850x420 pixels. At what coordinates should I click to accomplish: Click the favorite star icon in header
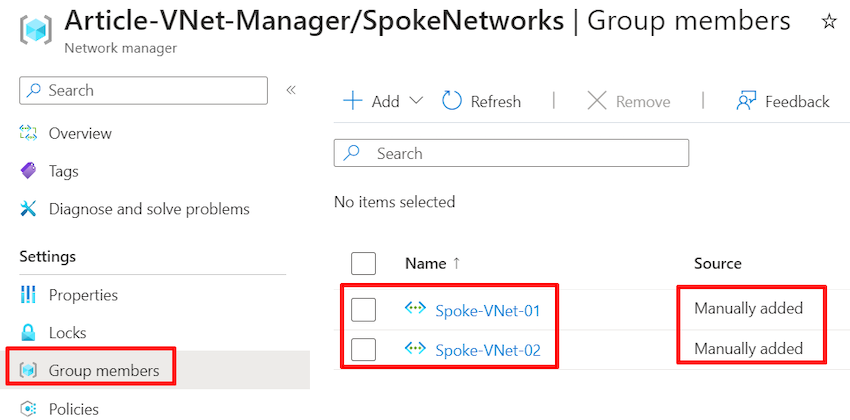[829, 22]
